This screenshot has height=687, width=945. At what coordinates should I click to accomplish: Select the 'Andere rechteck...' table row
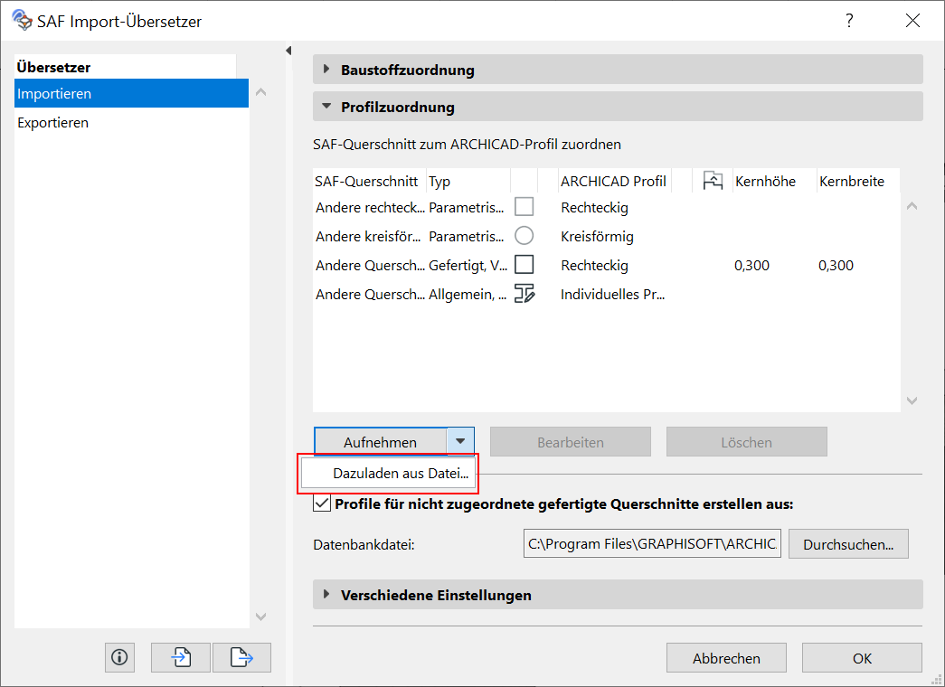pos(606,207)
